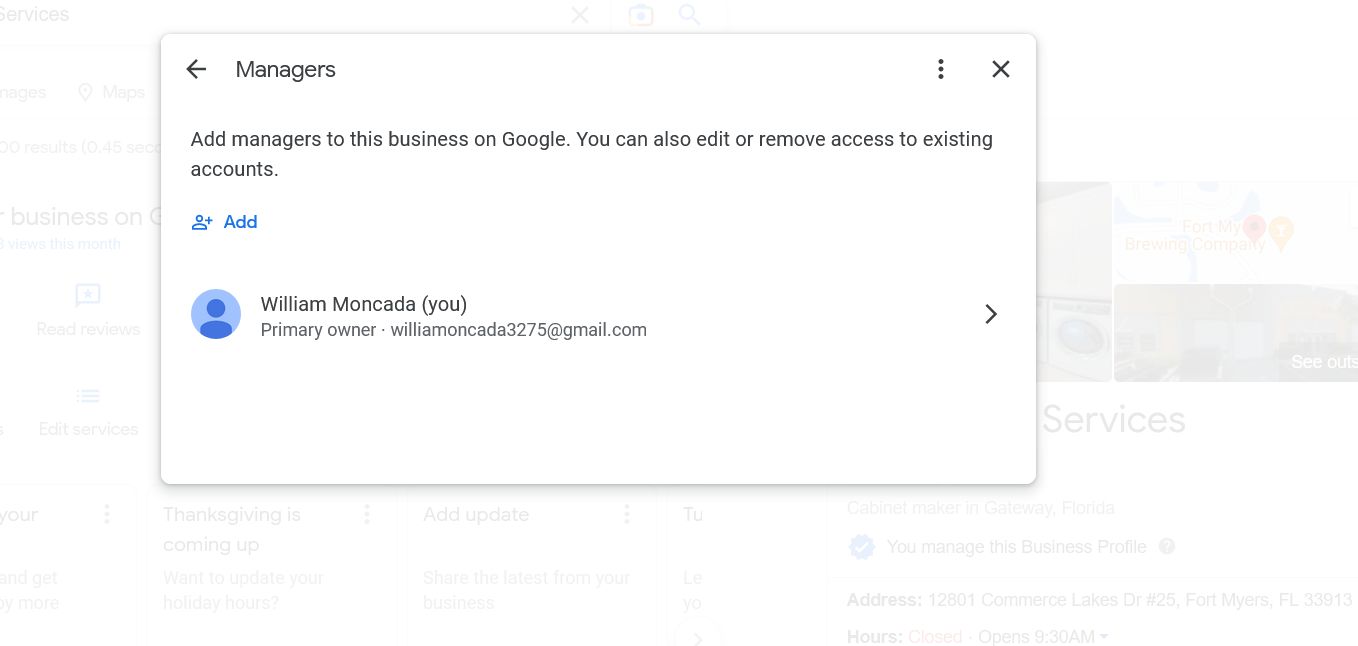Open options menu on the Add update card
The image size is (1358, 646).
[x=627, y=514]
